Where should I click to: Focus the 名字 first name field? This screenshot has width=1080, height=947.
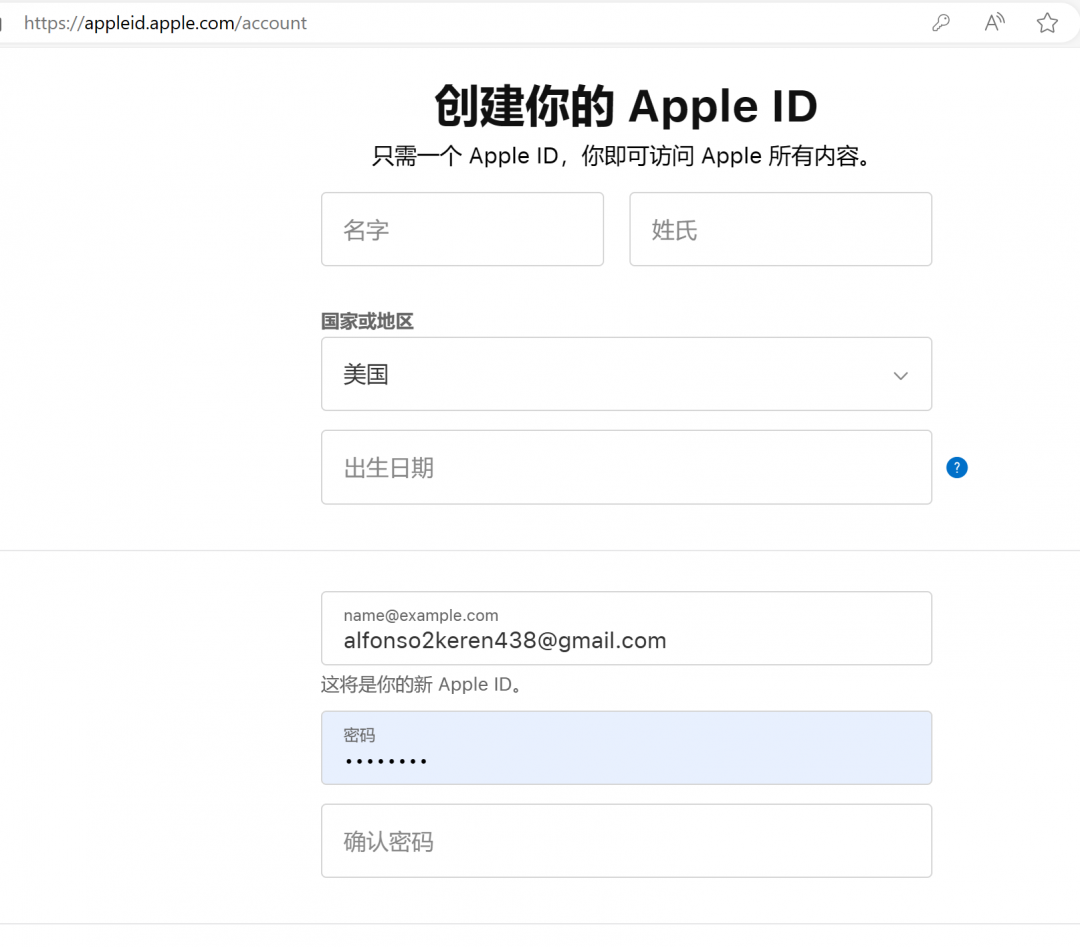click(x=462, y=229)
